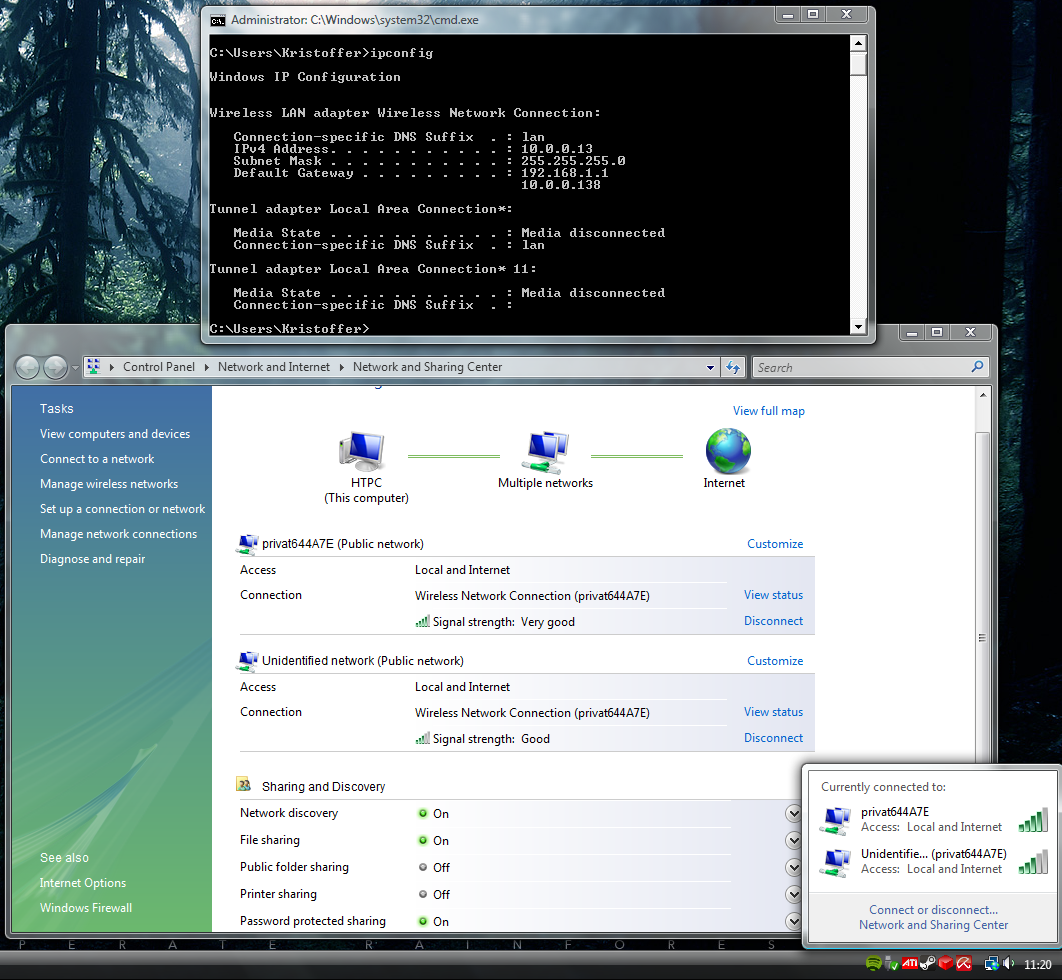Image resolution: width=1062 pixels, height=980 pixels.
Task: Click the Multiple networks icon
Action: (x=545, y=452)
